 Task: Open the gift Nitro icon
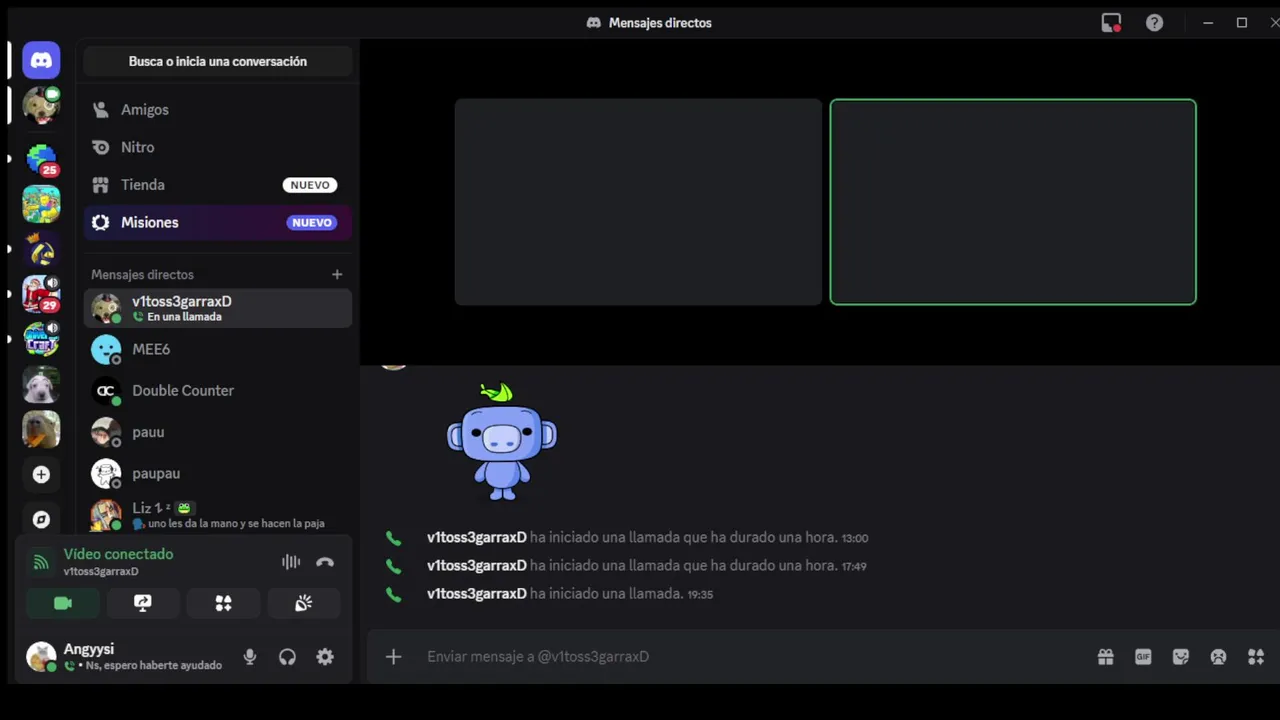[1105, 657]
